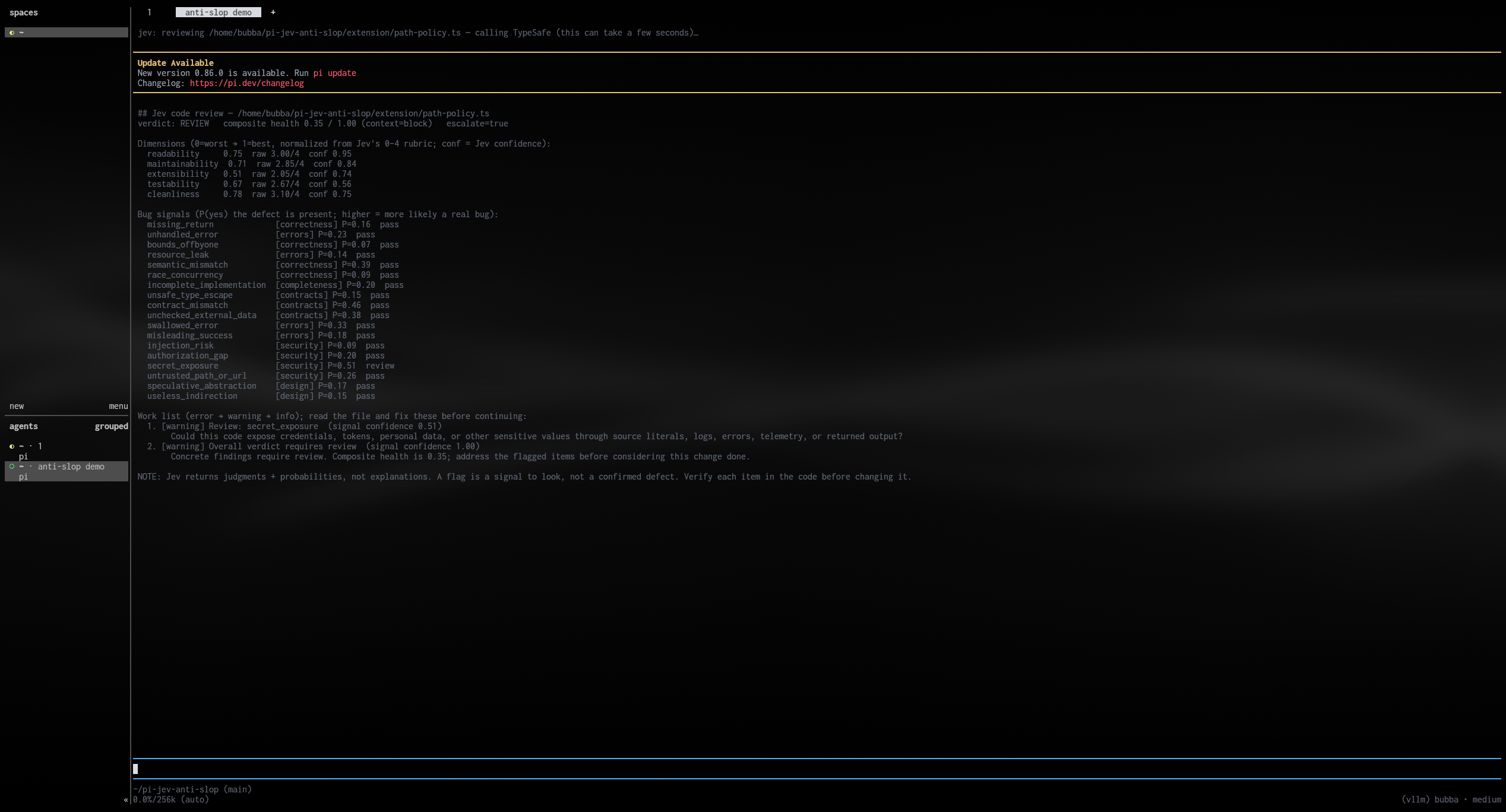The image size is (1506, 812).
Task: Click the 'untrusted_path_or_url' signal row
Action: coord(265,376)
